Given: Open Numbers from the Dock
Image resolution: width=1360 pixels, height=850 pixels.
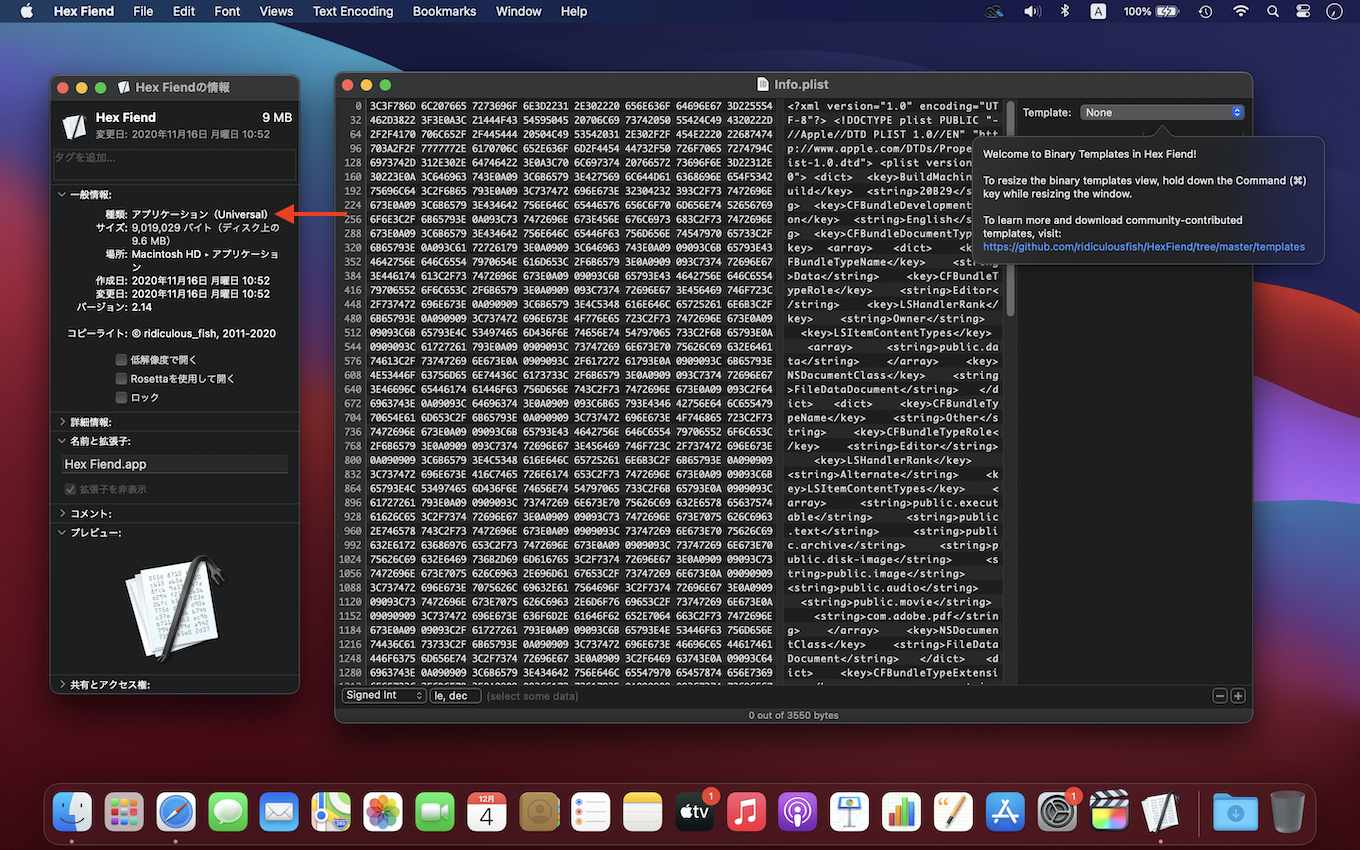Looking at the screenshot, I should coord(903,811).
